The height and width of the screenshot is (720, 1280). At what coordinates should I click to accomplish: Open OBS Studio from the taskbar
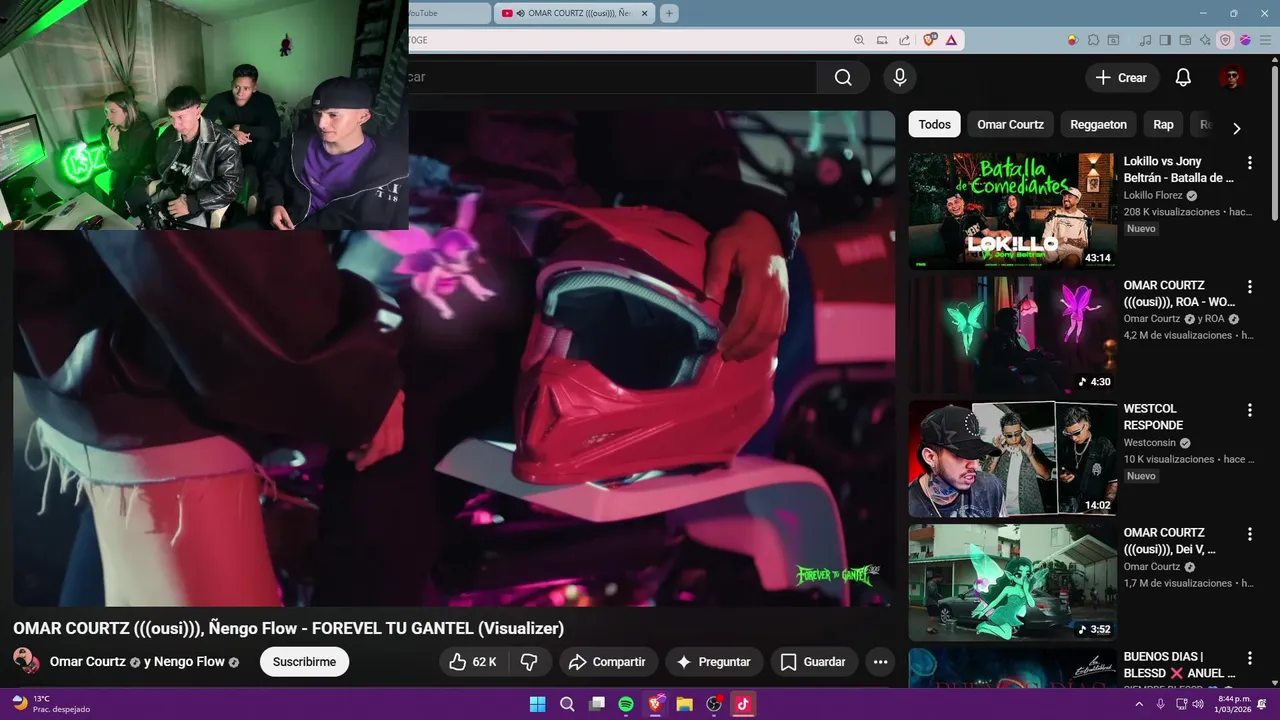714,704
